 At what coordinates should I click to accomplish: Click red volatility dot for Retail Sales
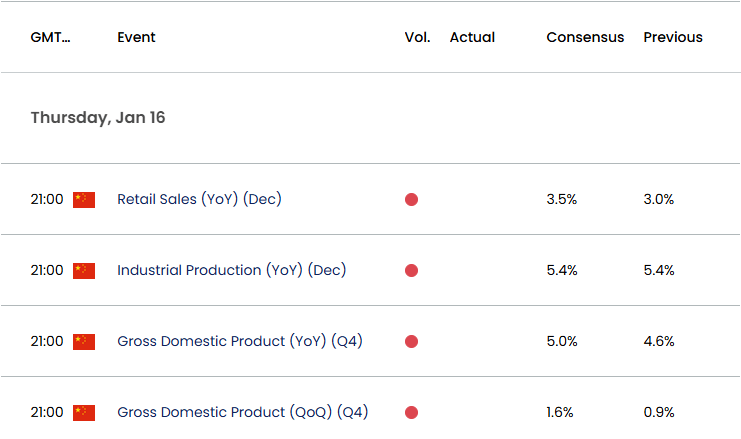(x=411, y=199)
